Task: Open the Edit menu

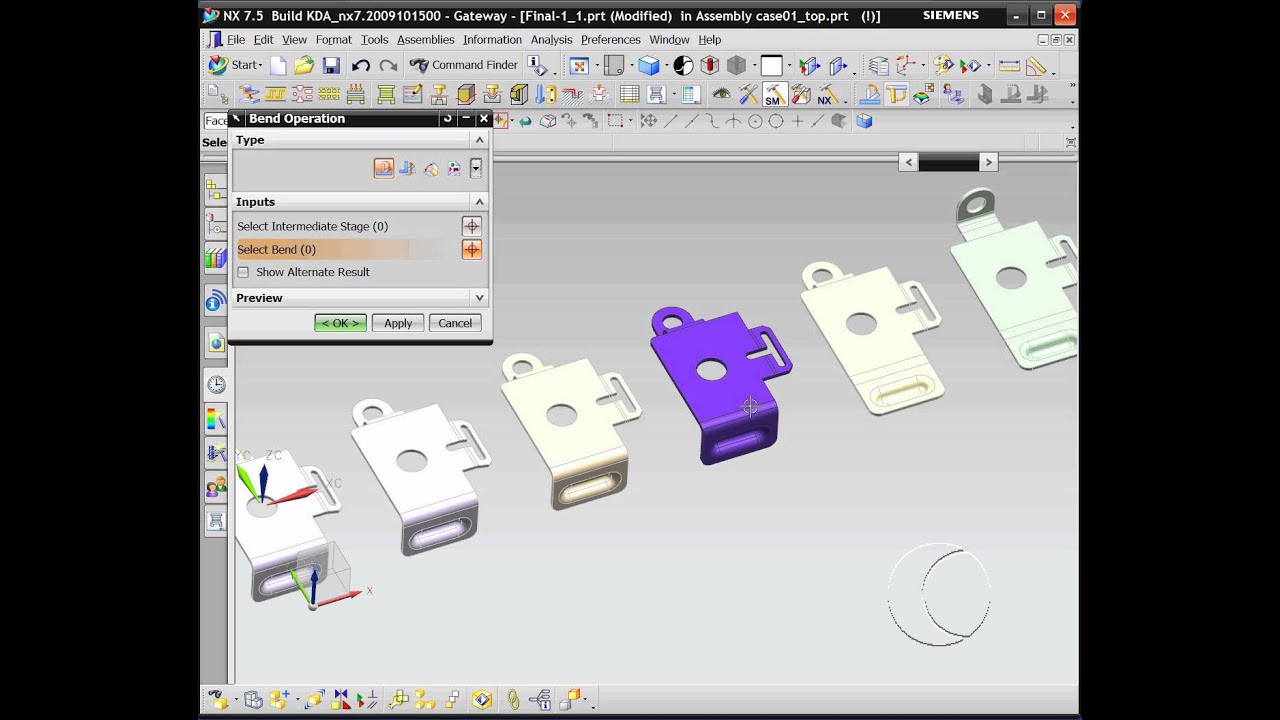Action: coord(263,40)
